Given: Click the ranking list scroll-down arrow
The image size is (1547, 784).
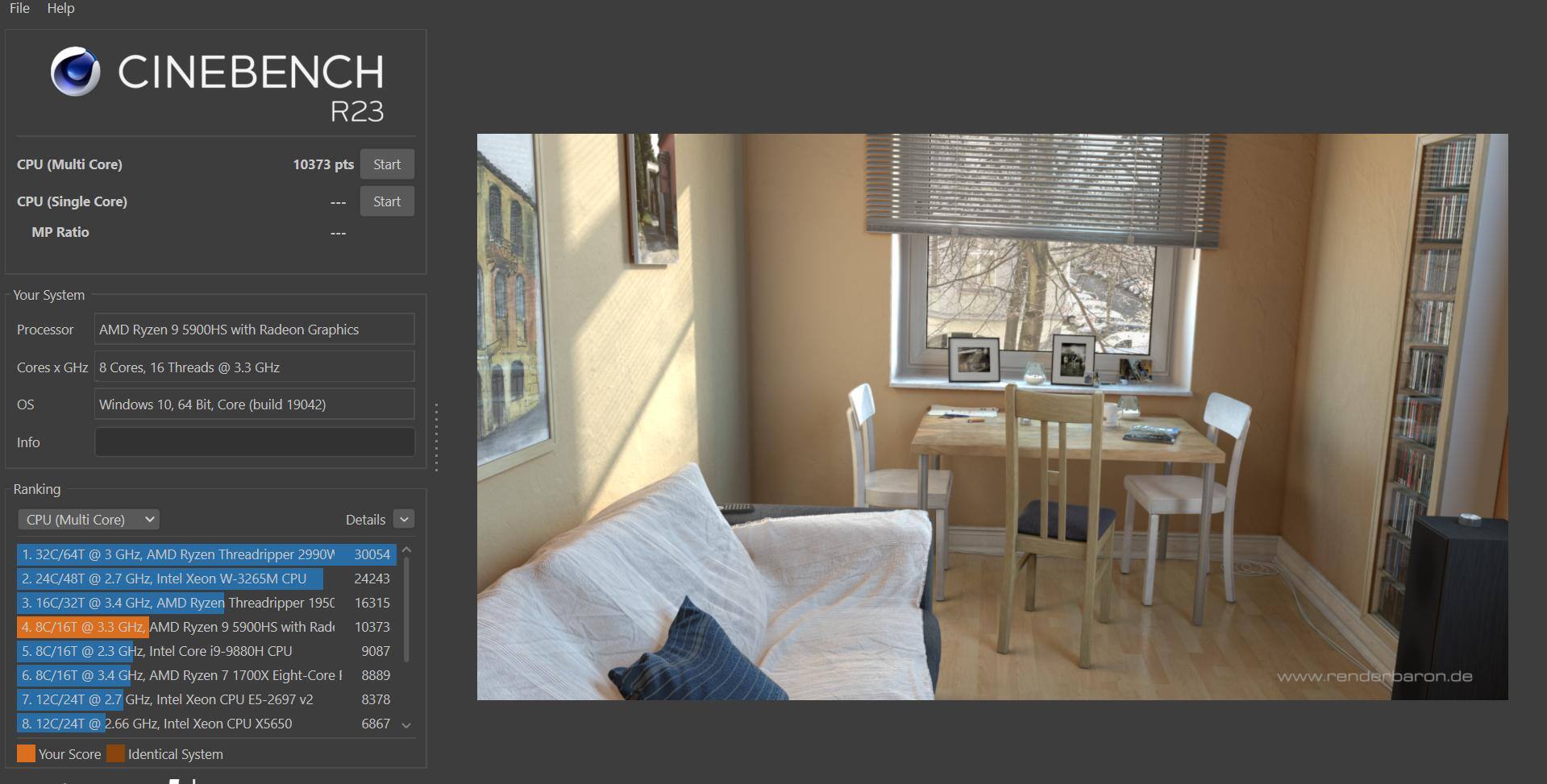Looking at the screenshot, I should pyautogui.click(x=406, y=725).
